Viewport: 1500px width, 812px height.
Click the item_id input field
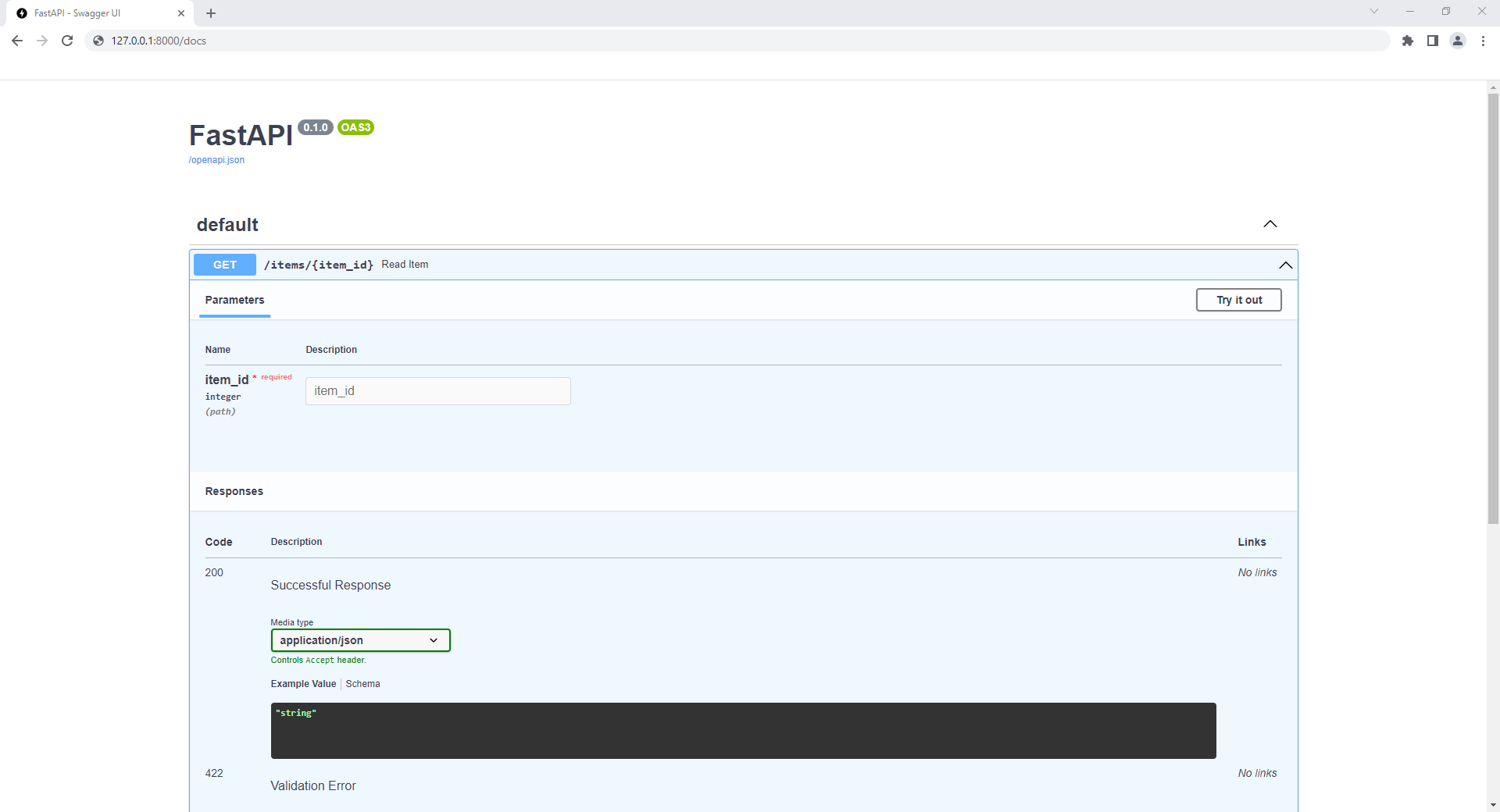[438, 391]
